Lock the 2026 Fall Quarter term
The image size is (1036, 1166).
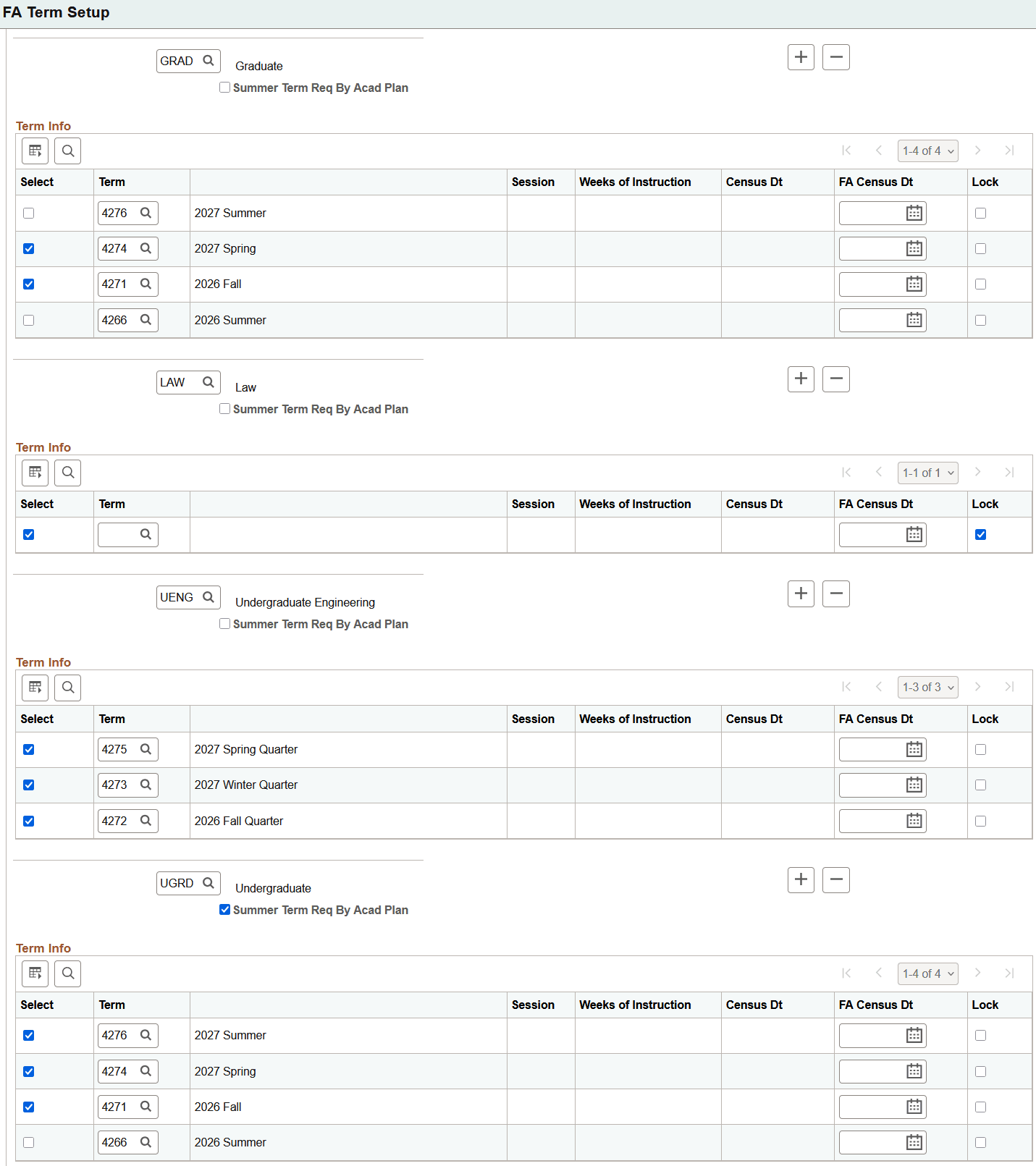click(980, 821)
